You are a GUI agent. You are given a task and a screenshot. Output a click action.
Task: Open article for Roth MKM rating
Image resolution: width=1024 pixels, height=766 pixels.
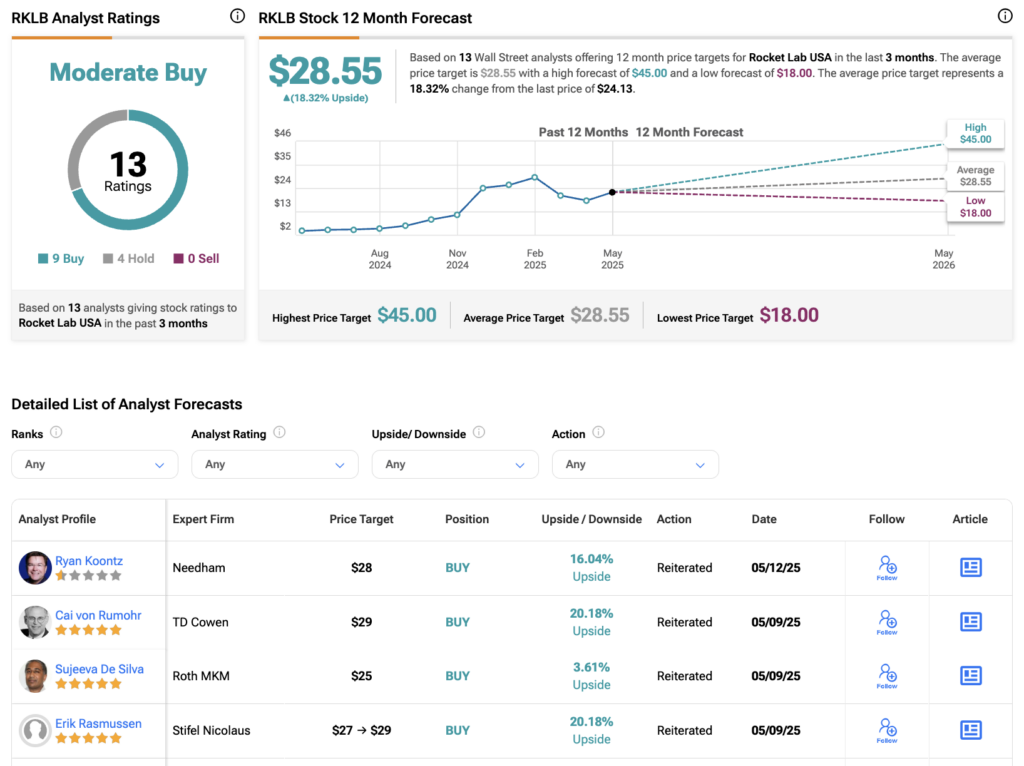click(x=970, y=676)
